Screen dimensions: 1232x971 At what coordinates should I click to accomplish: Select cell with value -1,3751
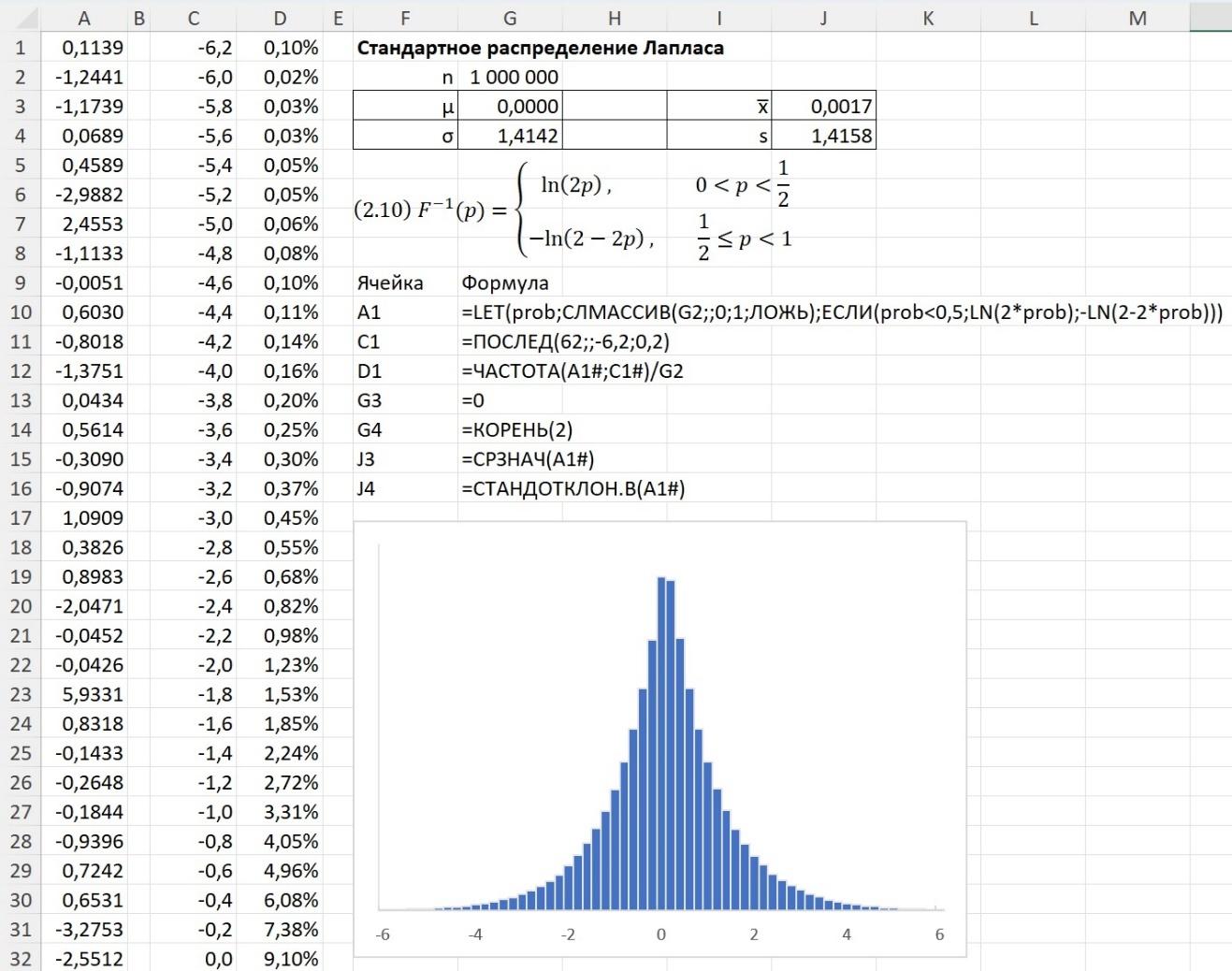click(x=84, y=371)
